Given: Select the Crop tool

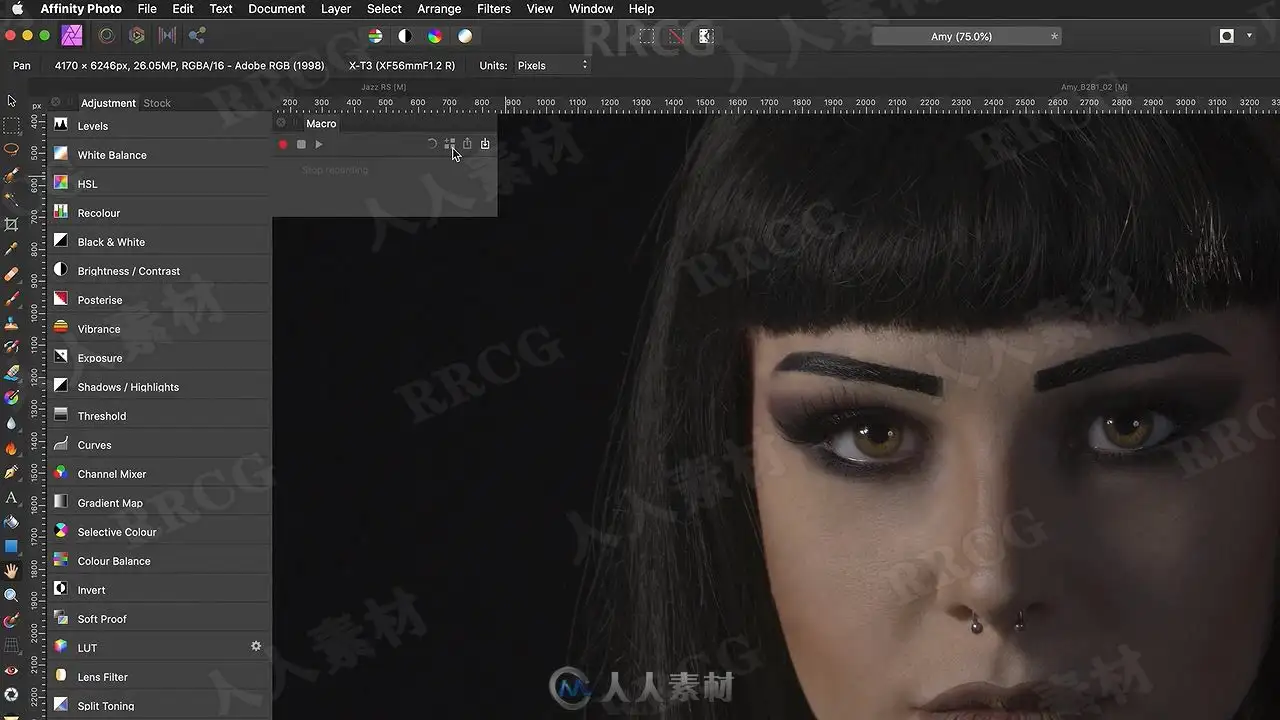Looking at the screenshot, I should [11, 224].
